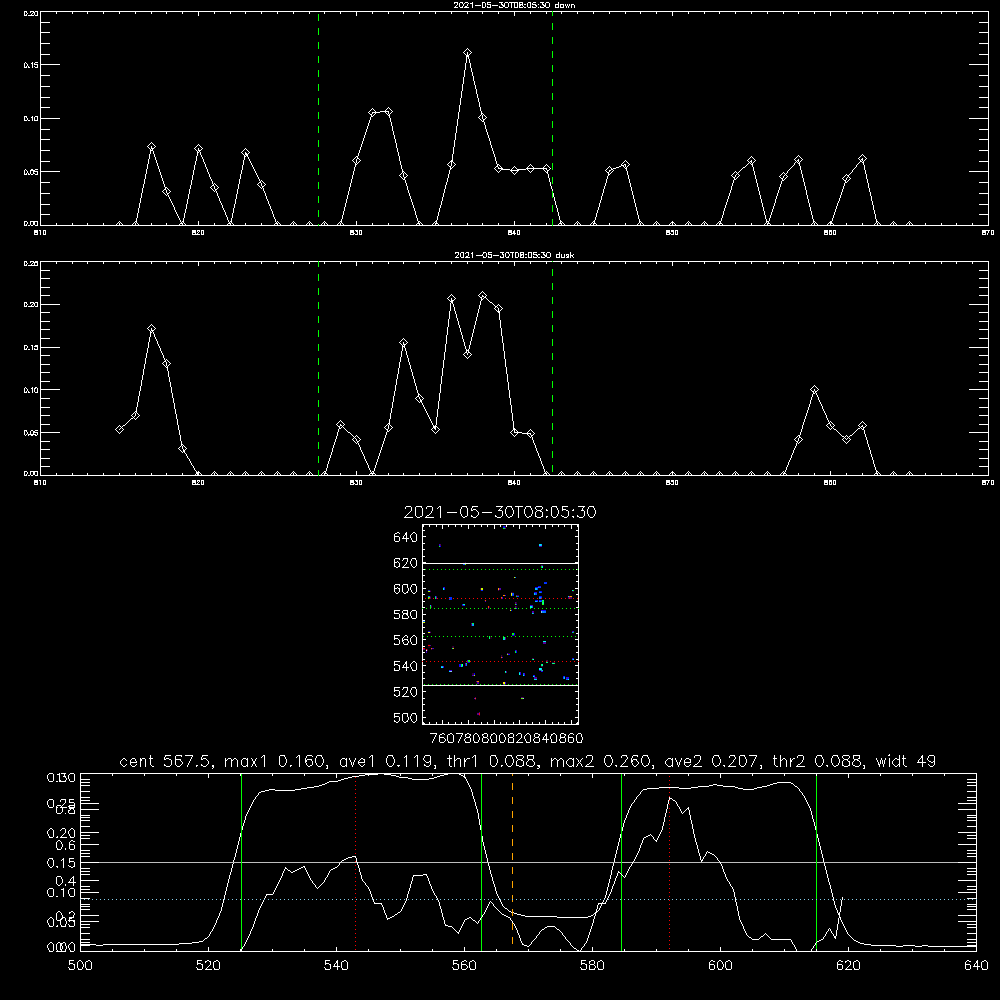Click the red dotted line near 592 in bottom plot
The width and height of the screenshot is (1000, 1000).
coord(669,861)
